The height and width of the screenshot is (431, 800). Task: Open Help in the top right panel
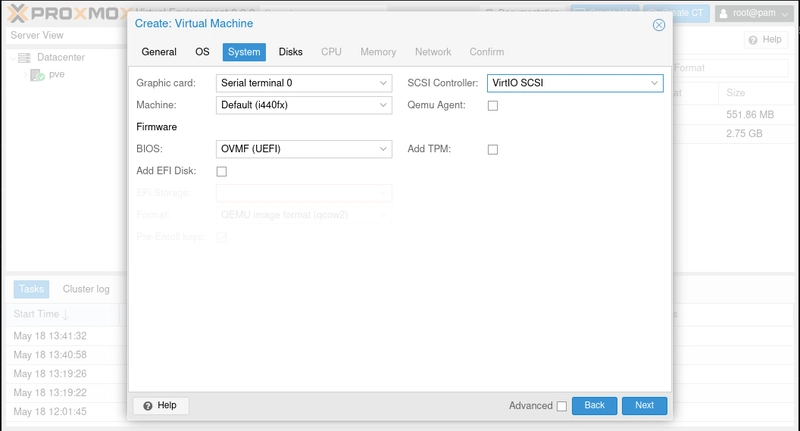[x=765, y=40]
